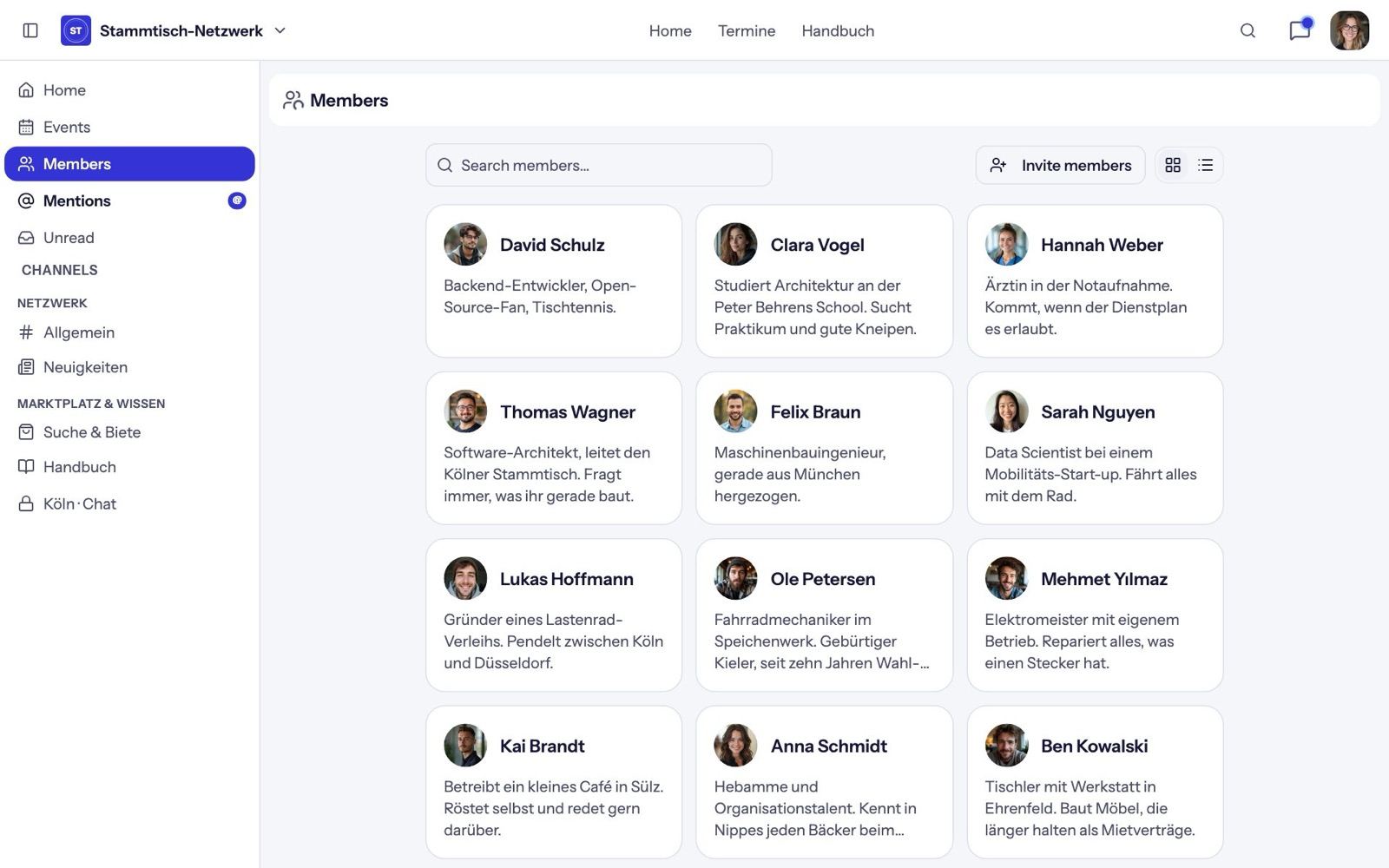Click Sarah Nguyen's name
Screen dimensions: 1389x868
tap(1097, 412)
